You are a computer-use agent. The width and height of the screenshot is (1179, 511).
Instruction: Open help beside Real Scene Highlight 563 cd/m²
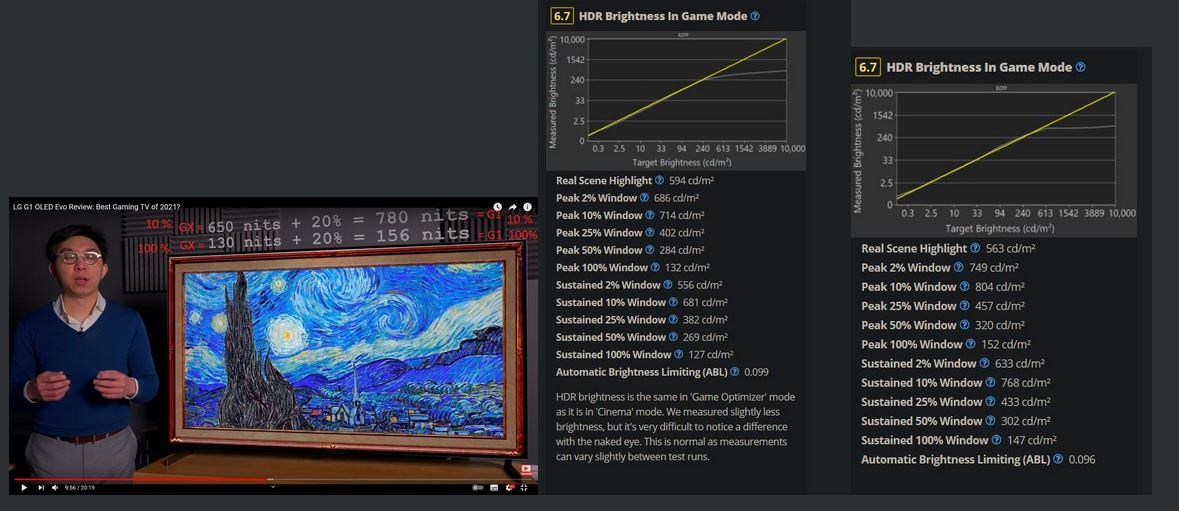(x=975, y=248)
